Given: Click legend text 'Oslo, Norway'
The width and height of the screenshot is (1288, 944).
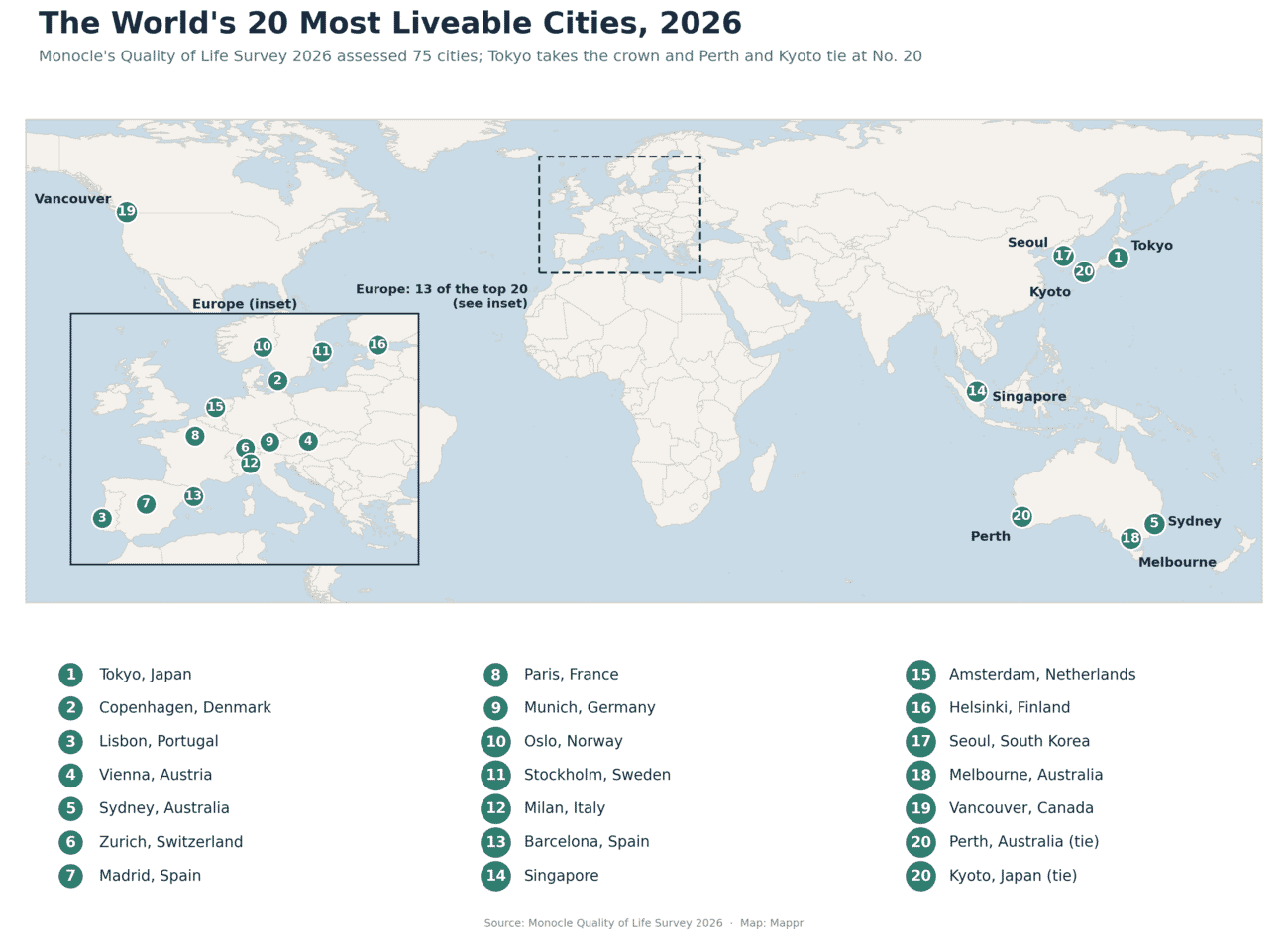Looking at the screenshot, I should [574, 741].
